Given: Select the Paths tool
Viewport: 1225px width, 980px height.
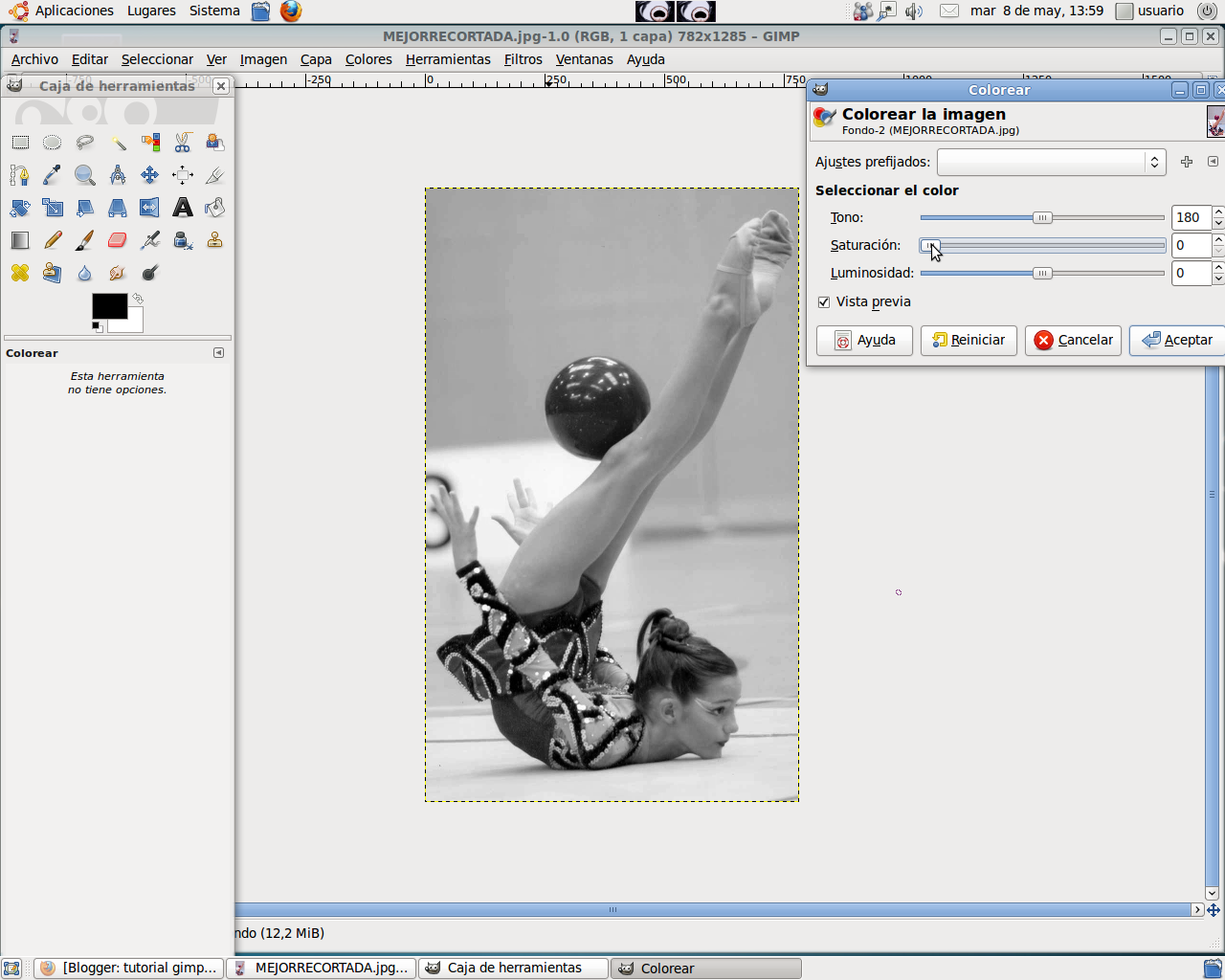Looking at the screenshot, I should click(x=20, y=175).
